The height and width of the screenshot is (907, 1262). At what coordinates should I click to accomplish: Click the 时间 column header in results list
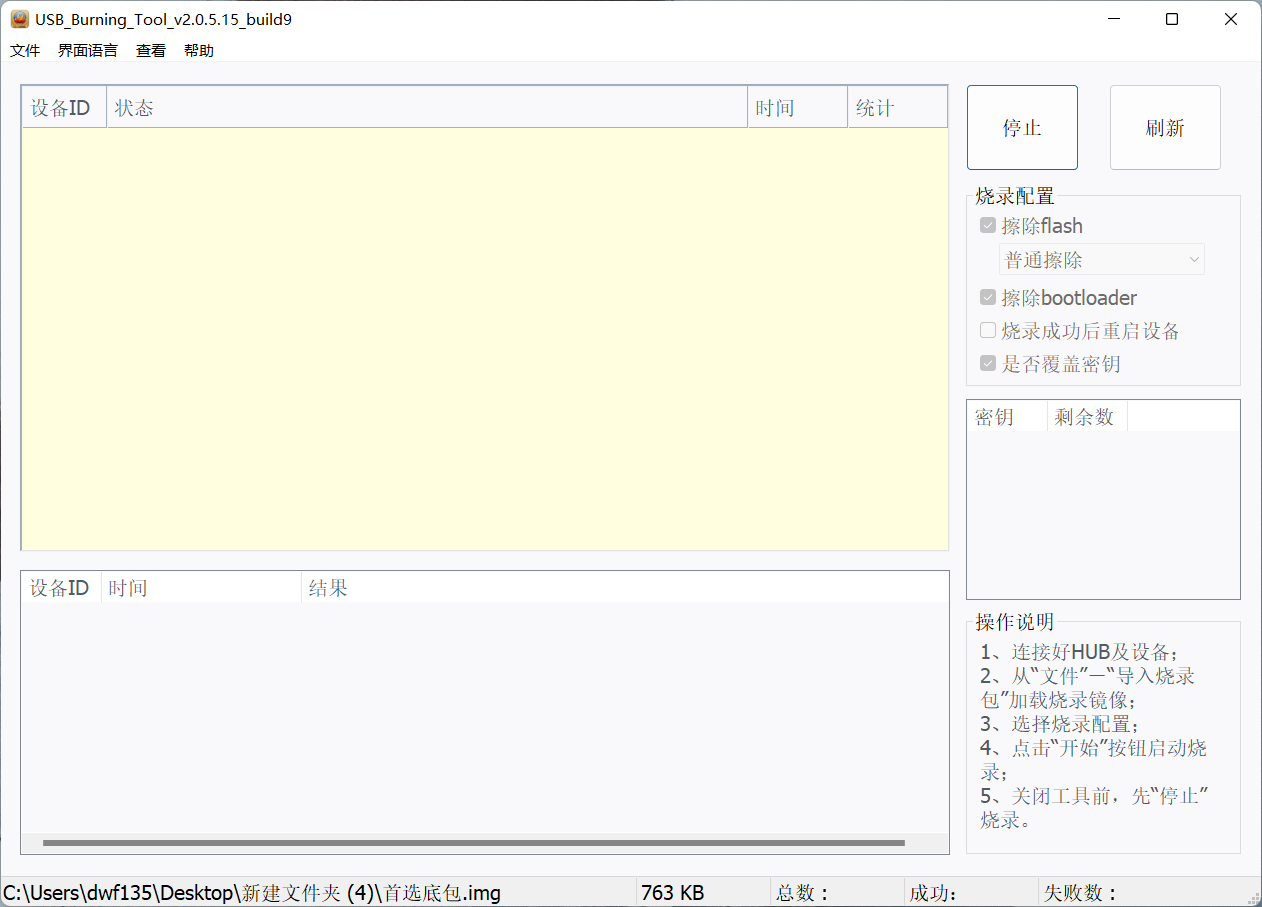point(201,588)
